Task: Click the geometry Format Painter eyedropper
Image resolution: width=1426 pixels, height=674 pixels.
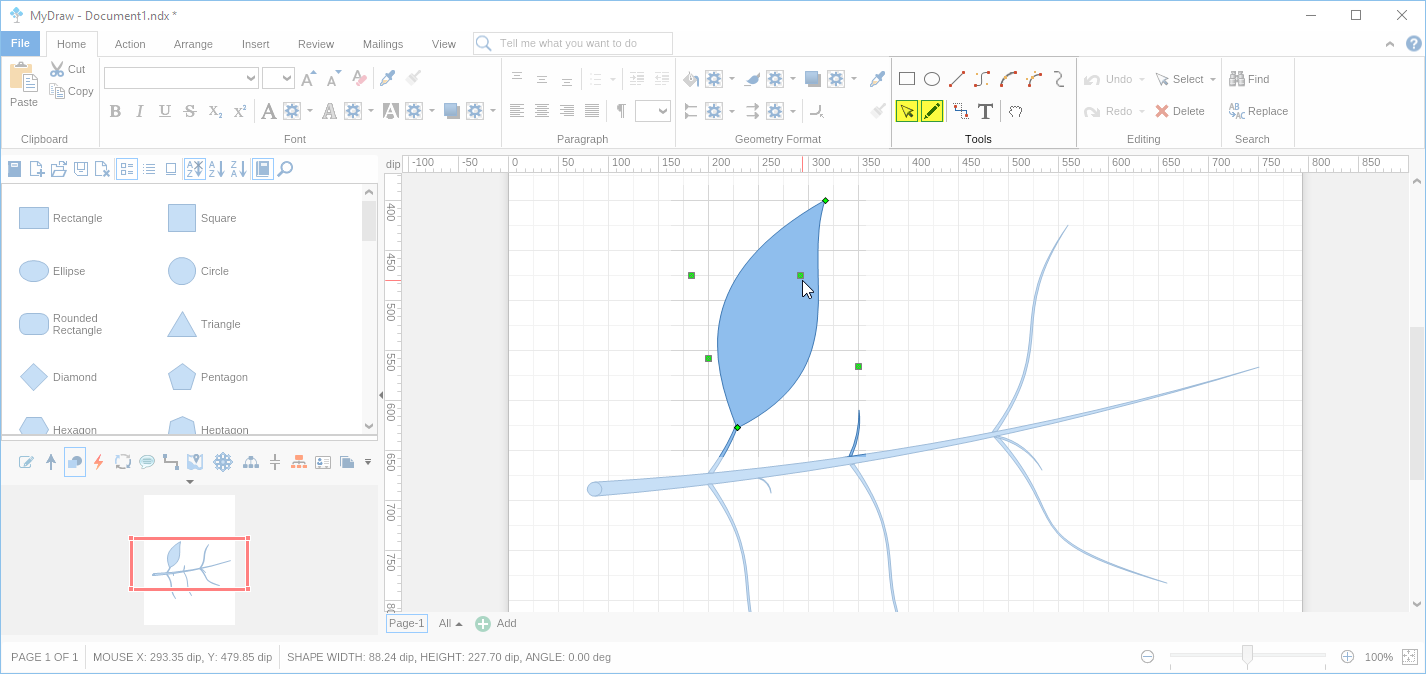Action: coord(877,79)
